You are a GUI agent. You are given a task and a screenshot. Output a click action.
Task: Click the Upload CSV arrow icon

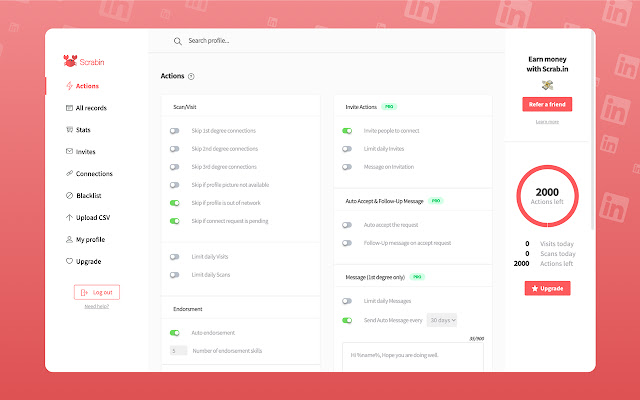69,218
